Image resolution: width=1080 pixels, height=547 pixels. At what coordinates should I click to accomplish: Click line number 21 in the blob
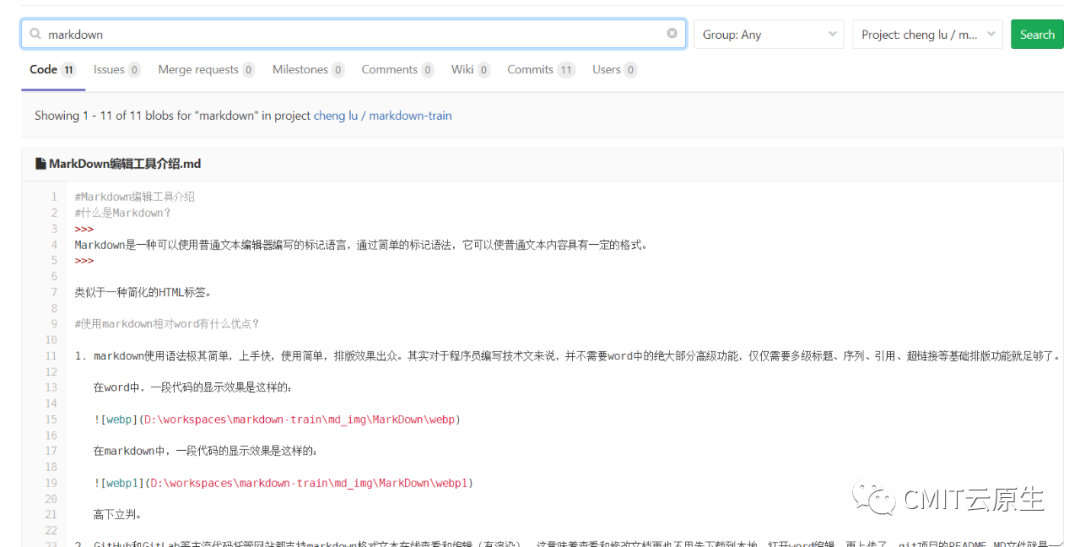pyautogui.click(x=51, y=515)
